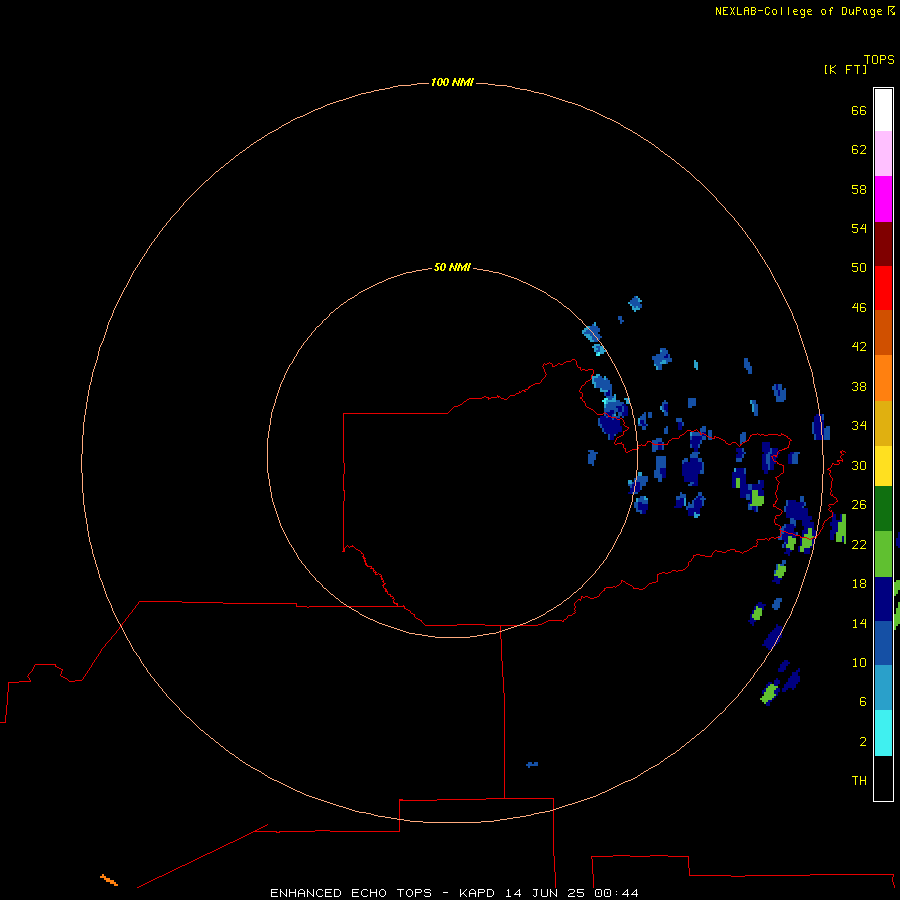900x900 pixels.
Task: Click the legend value 38
Action: pyautogui.click(x=859, y=386)
